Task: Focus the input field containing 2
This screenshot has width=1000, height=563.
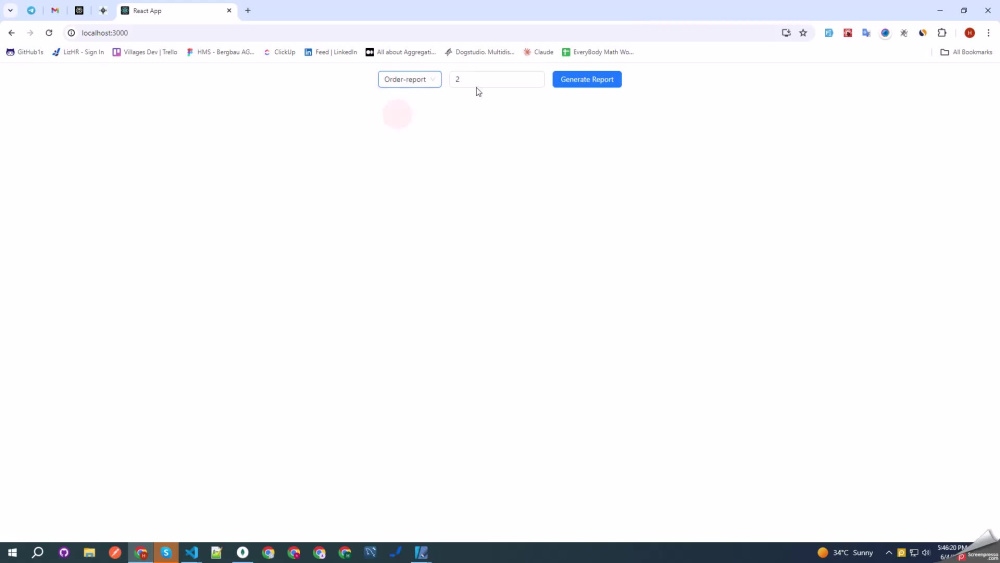Action: pyautogui.click(x=496, y=79)
